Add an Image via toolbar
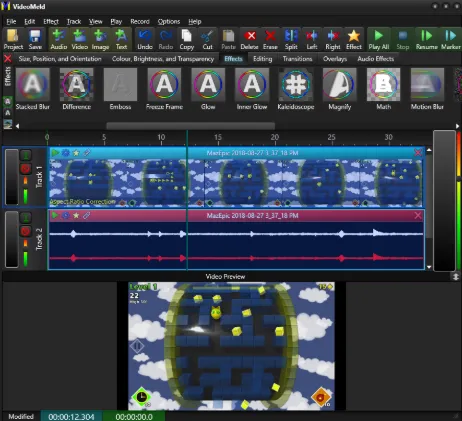This screenshot has height=421, width=462. pos(100,40)
